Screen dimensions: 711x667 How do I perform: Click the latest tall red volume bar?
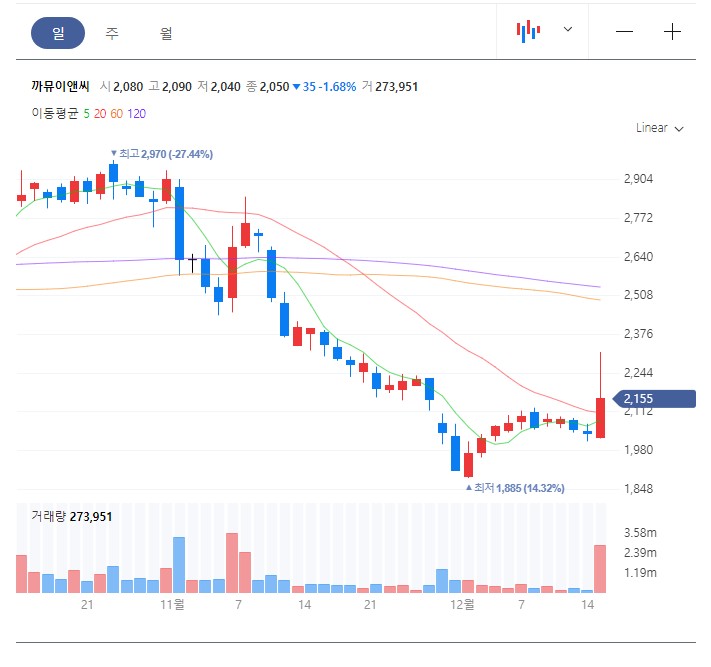[600, 569]
